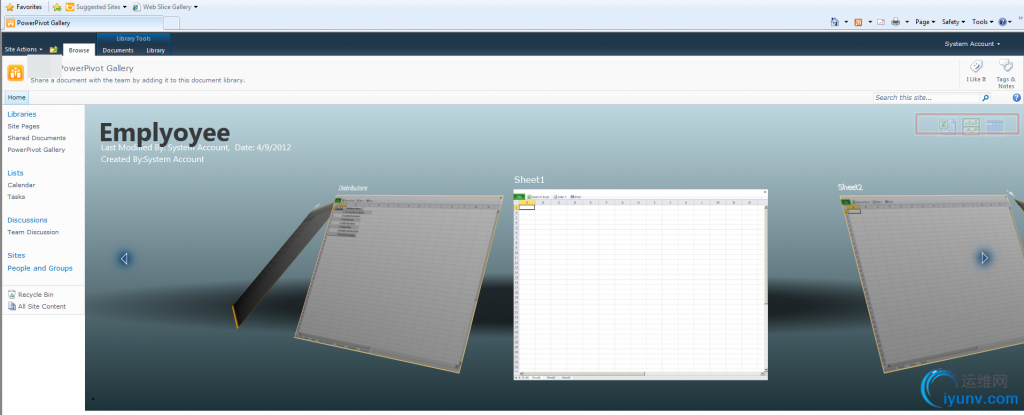Select the Sheet1 preview thumbnail
The image size is (1024, 415).
[x=641, y=284]
